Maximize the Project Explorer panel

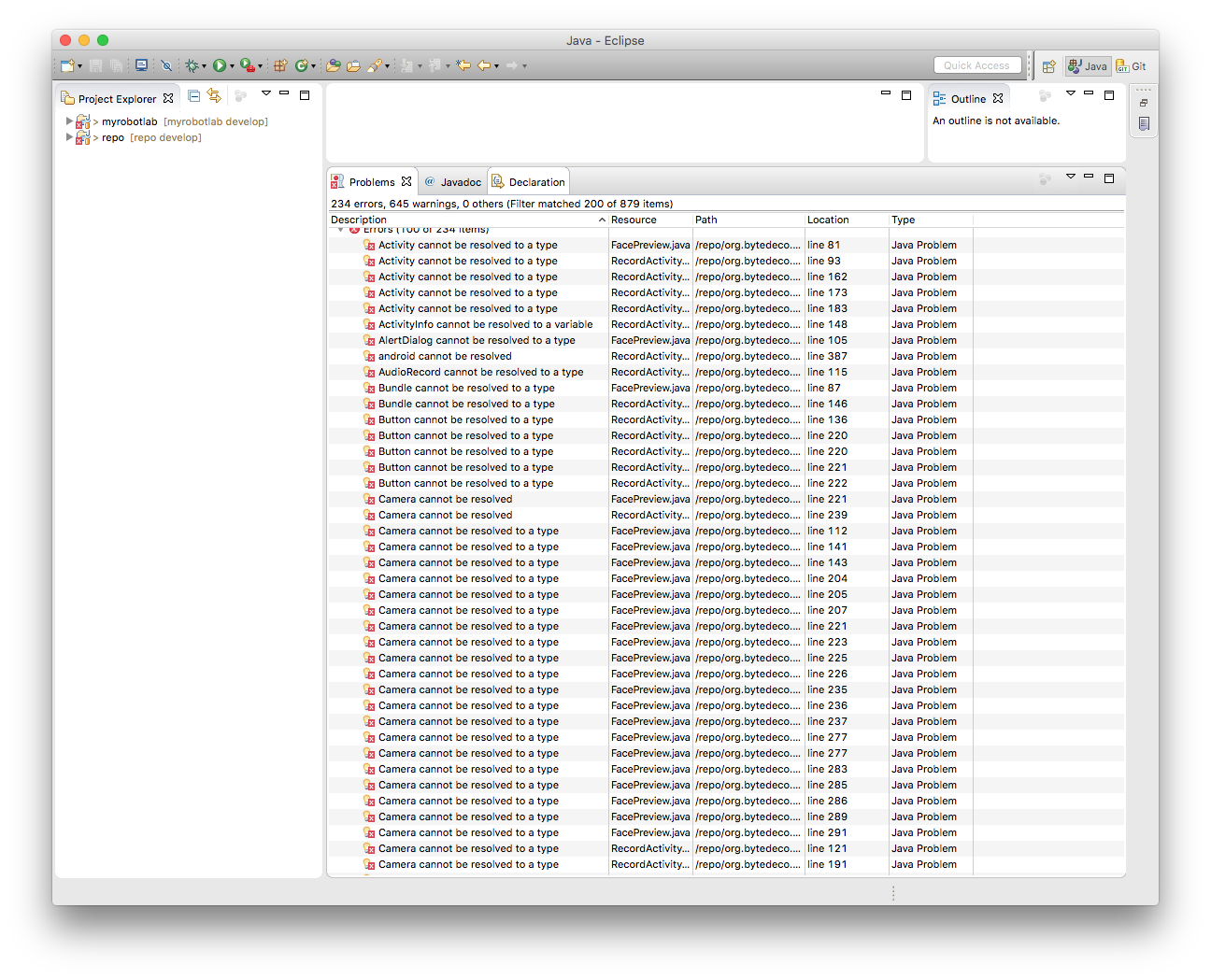coord(305,95)
